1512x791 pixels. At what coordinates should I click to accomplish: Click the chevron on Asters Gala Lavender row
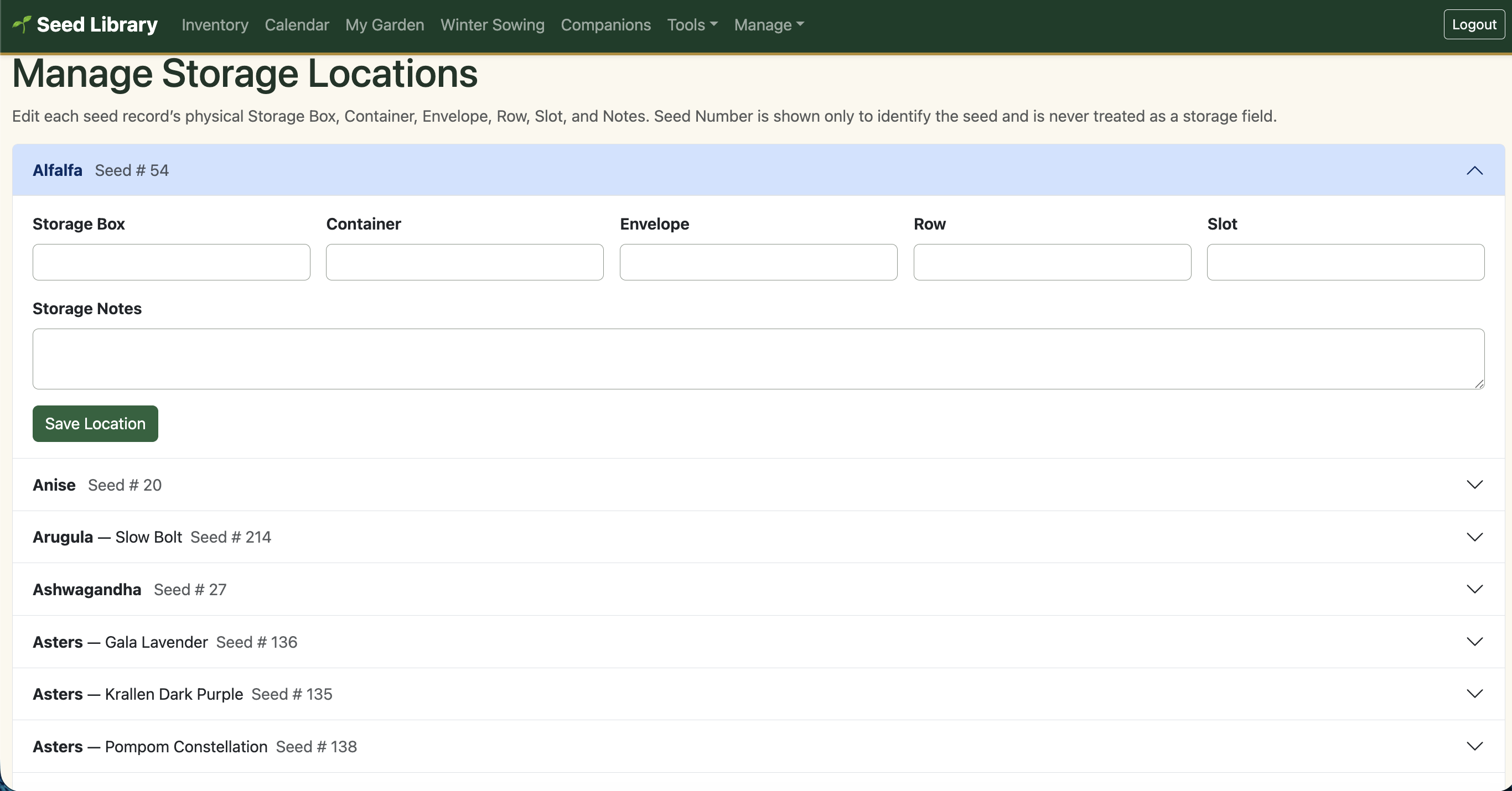1474,642
